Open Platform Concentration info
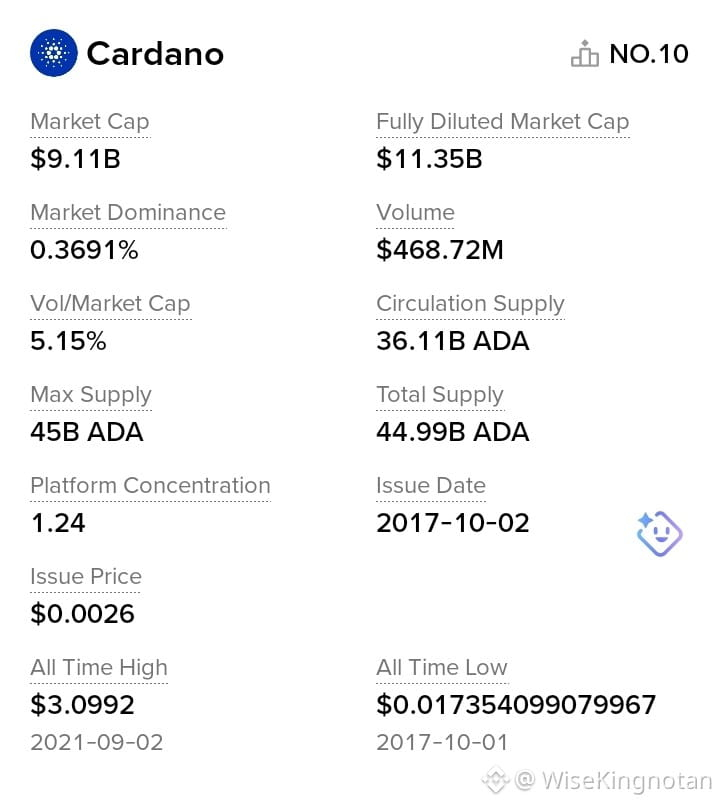The width and height of the screenshot is (720, 805). (150, 486)
